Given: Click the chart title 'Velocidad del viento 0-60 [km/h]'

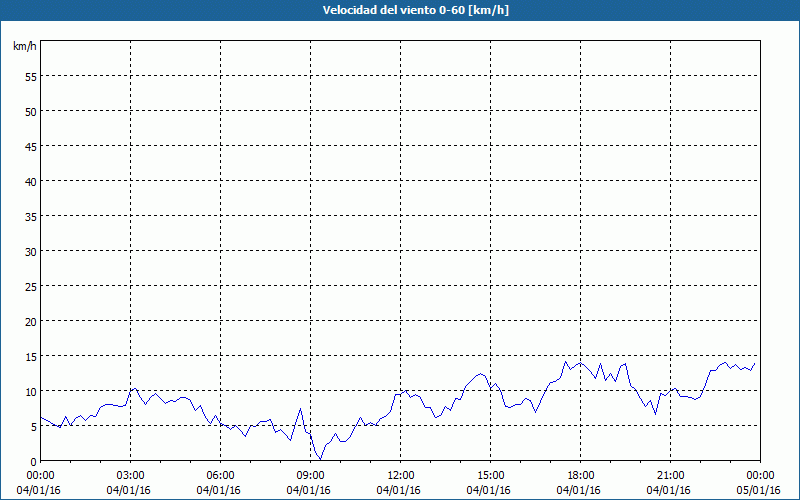Looking at the screenshot, I should coord(415,10).
